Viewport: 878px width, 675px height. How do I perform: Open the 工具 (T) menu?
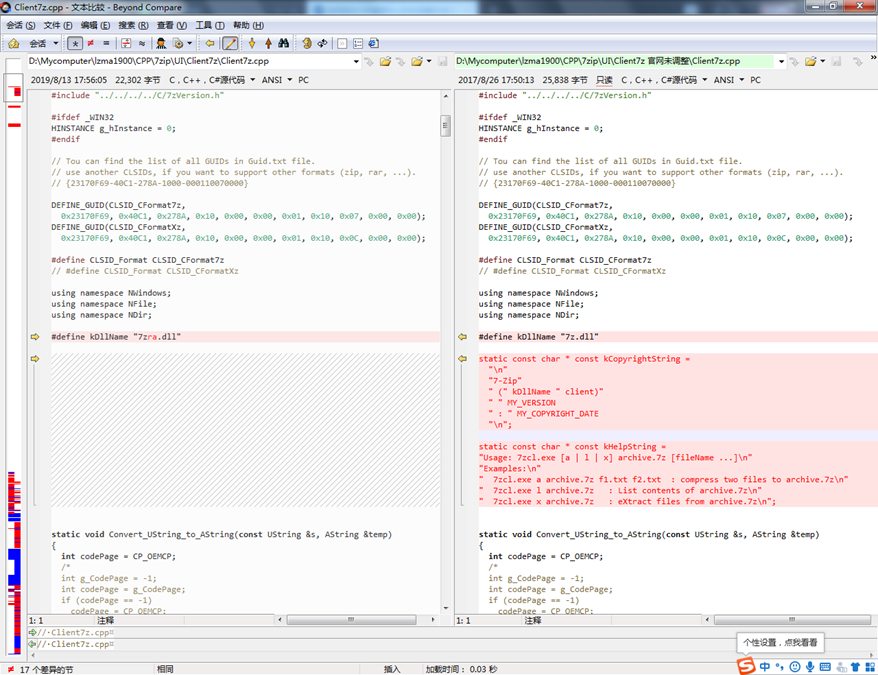point(209,25)
